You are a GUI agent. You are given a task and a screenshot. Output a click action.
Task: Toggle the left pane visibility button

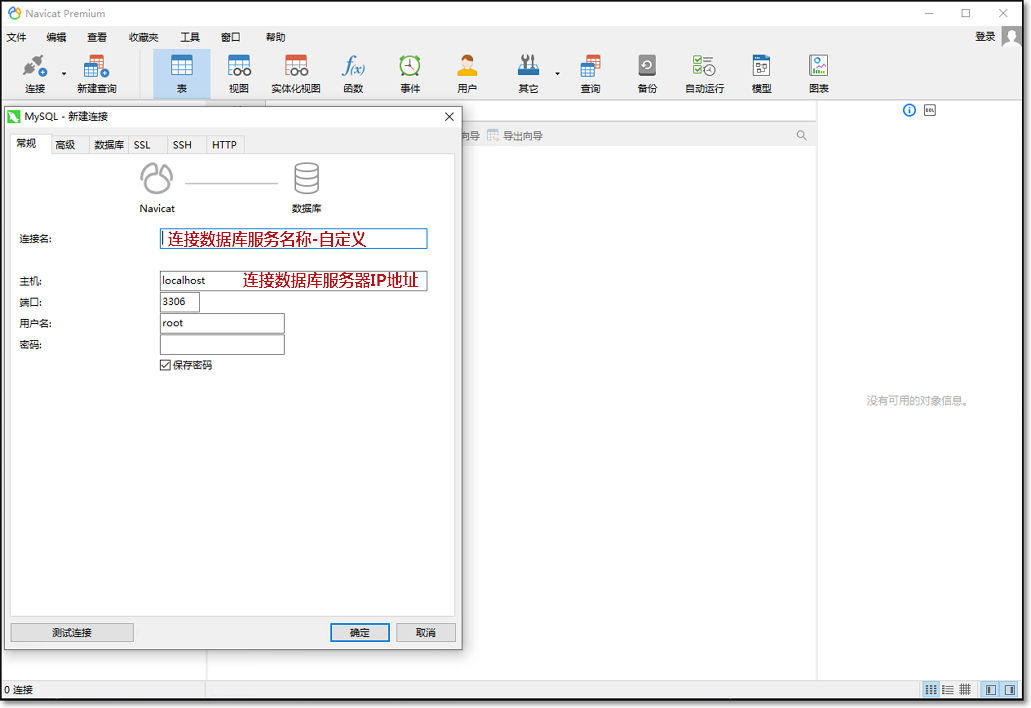pos(989,690)
